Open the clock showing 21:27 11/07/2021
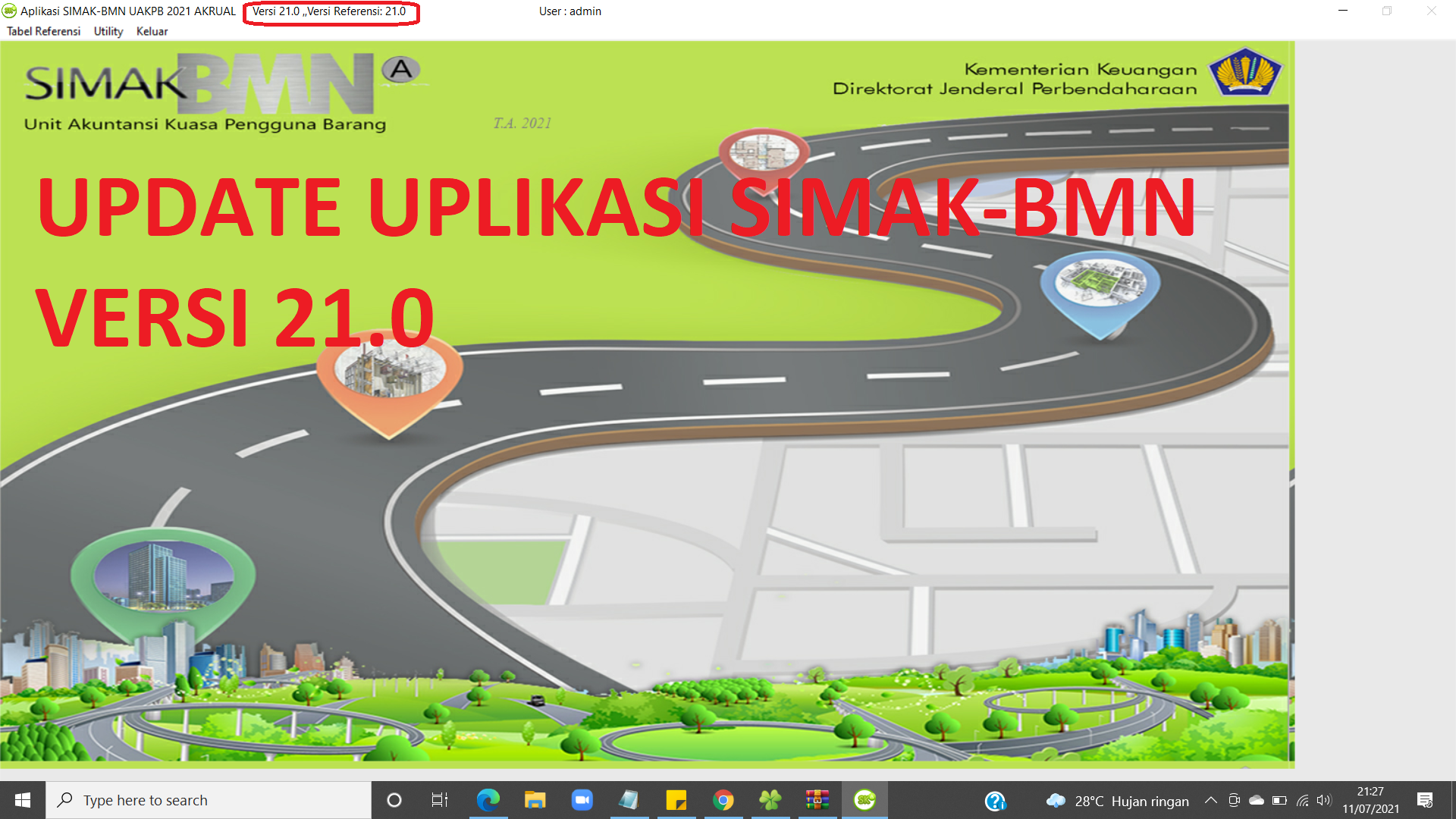Viewport: 1456px width, 819px height. click(1370, 800)
